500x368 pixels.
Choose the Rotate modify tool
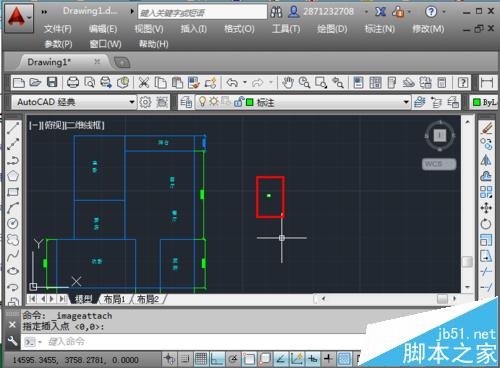coord(486,224)
